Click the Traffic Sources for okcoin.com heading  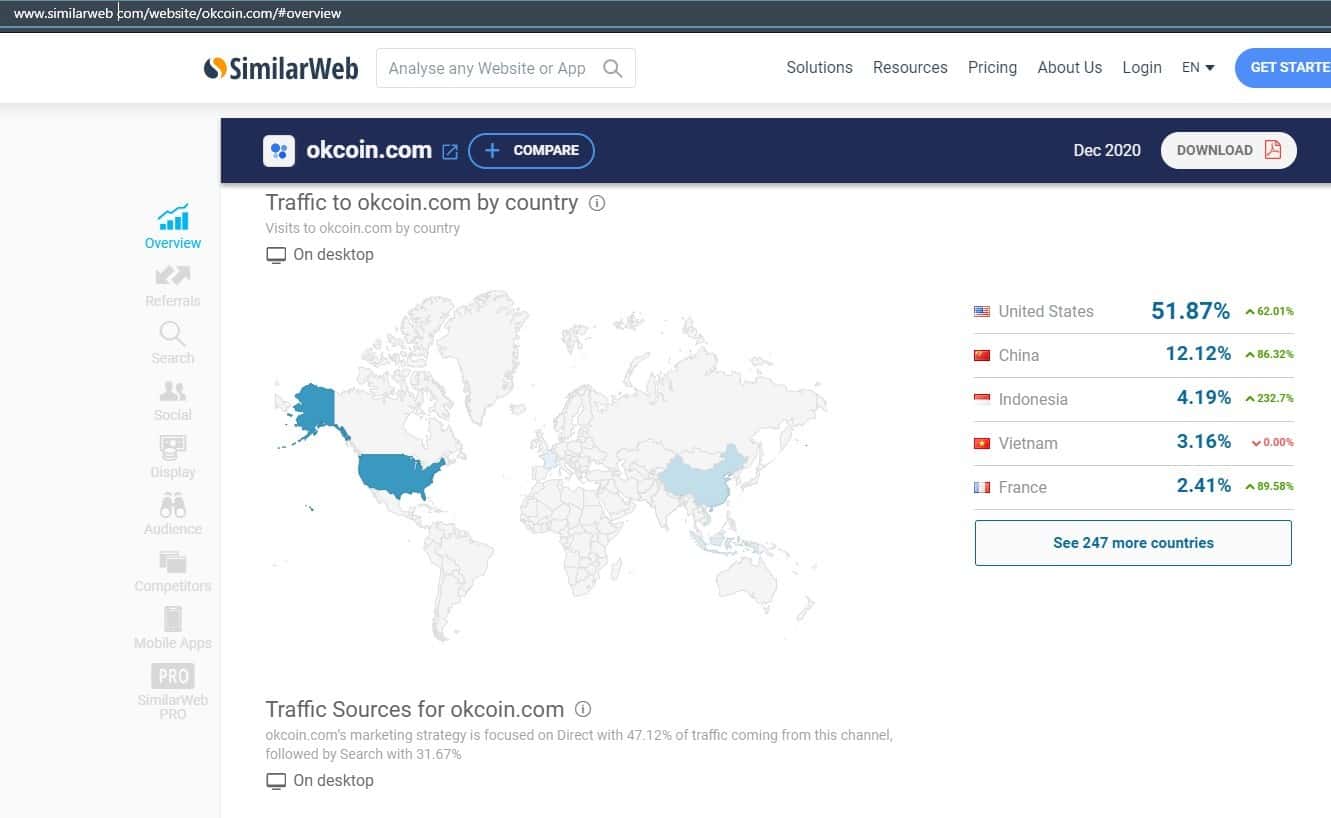[x=415, y=710]
